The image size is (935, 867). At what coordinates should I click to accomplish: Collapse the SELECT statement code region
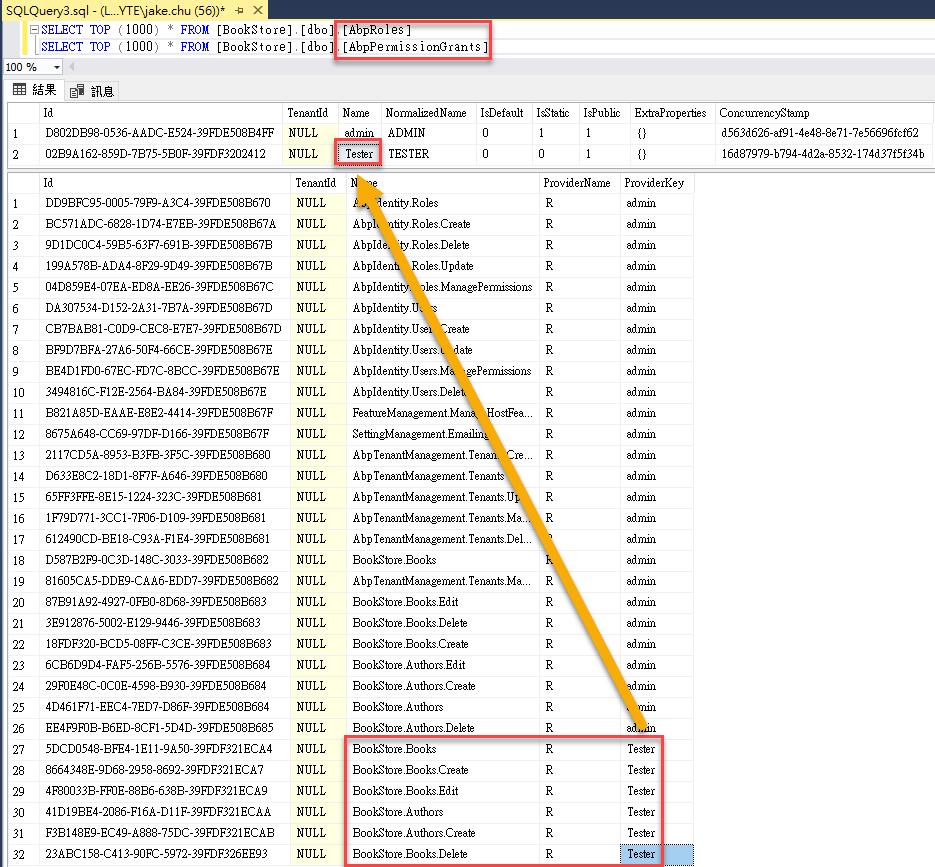click(33, 30)
